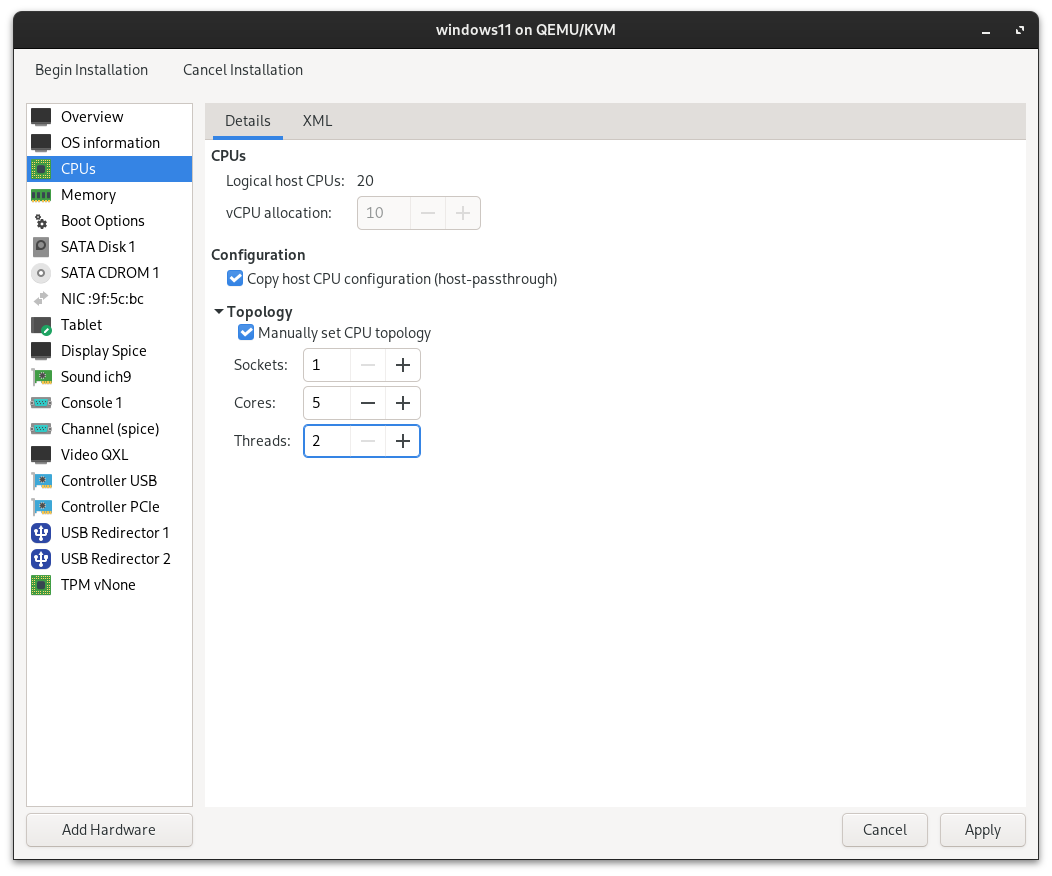Select the Details tab
The width and height of the screenshot is (1052, 876).
248,121
